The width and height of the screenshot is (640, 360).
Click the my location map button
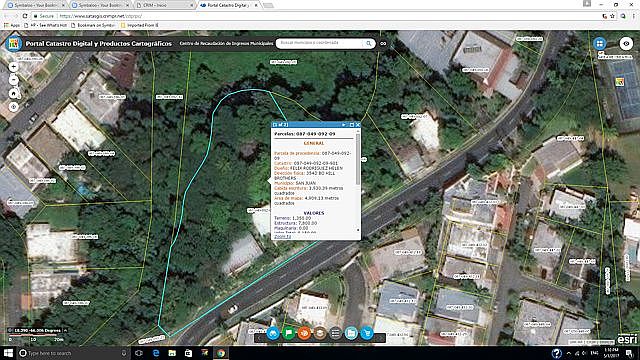13,107
